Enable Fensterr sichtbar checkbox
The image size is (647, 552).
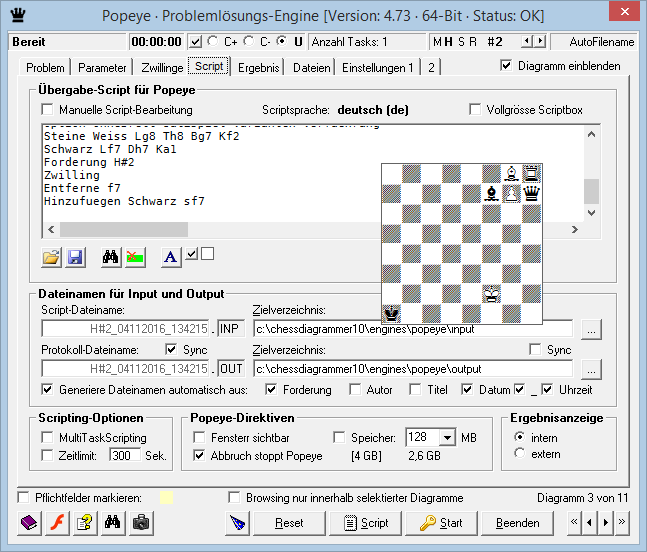[199, 437]
